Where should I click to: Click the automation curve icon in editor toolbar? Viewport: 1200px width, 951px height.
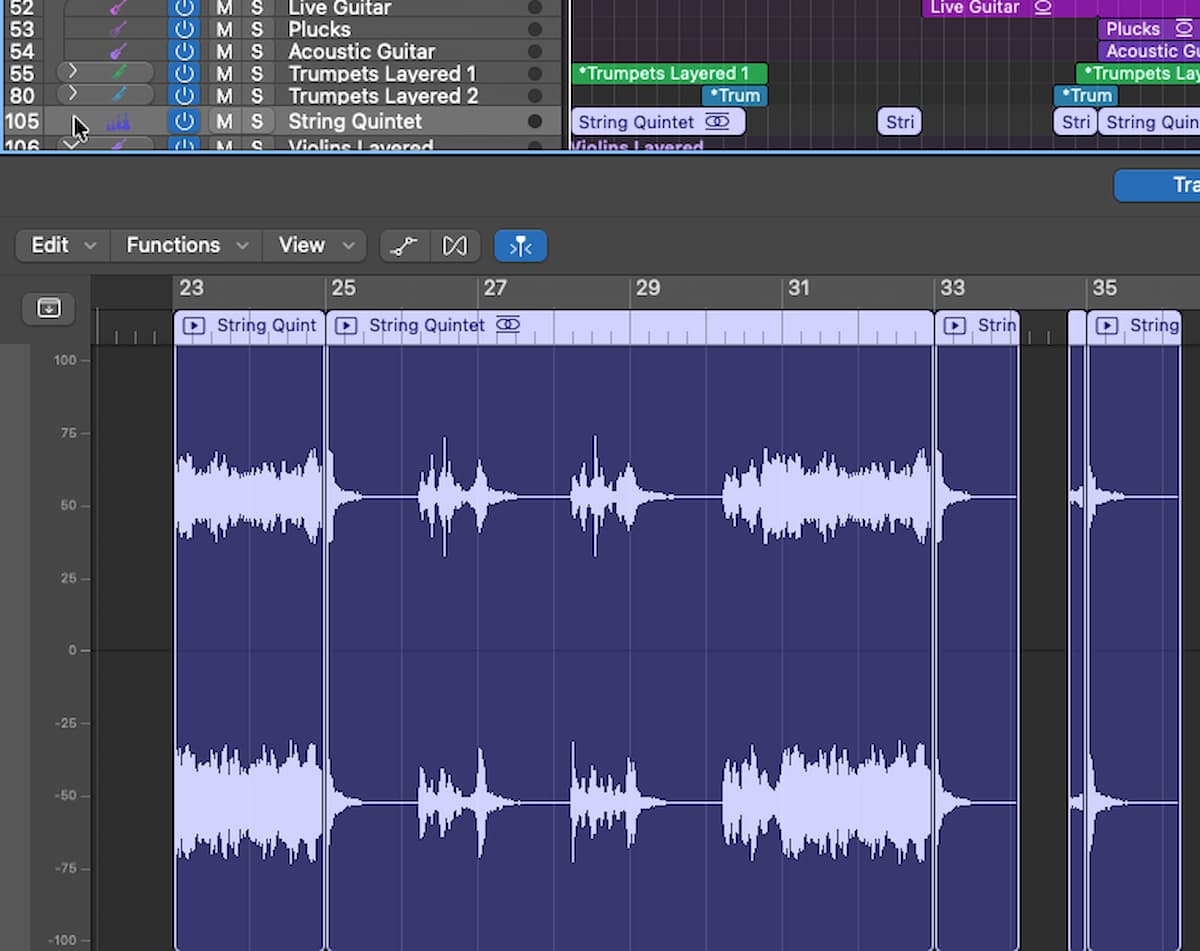coord(404,246)
